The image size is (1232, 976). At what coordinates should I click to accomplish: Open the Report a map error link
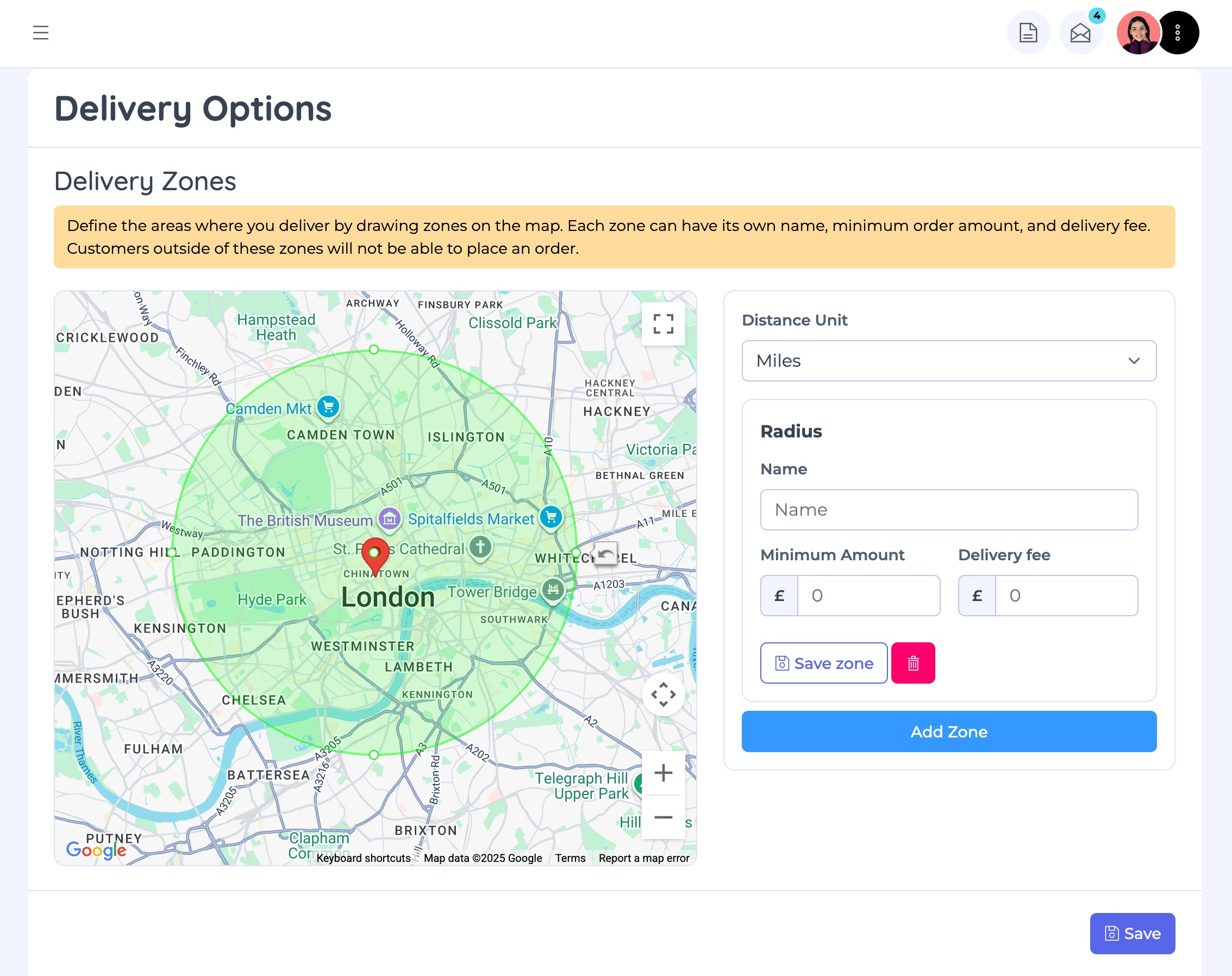tap(643, 858)
